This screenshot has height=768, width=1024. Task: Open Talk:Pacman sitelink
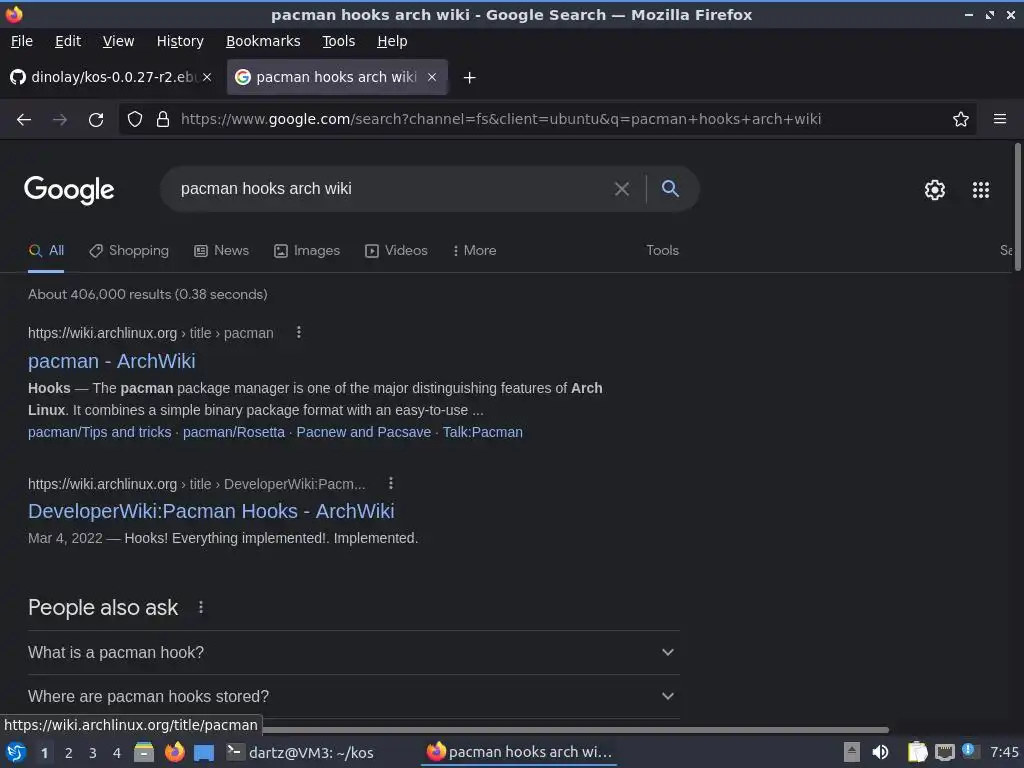click(483, 432)
